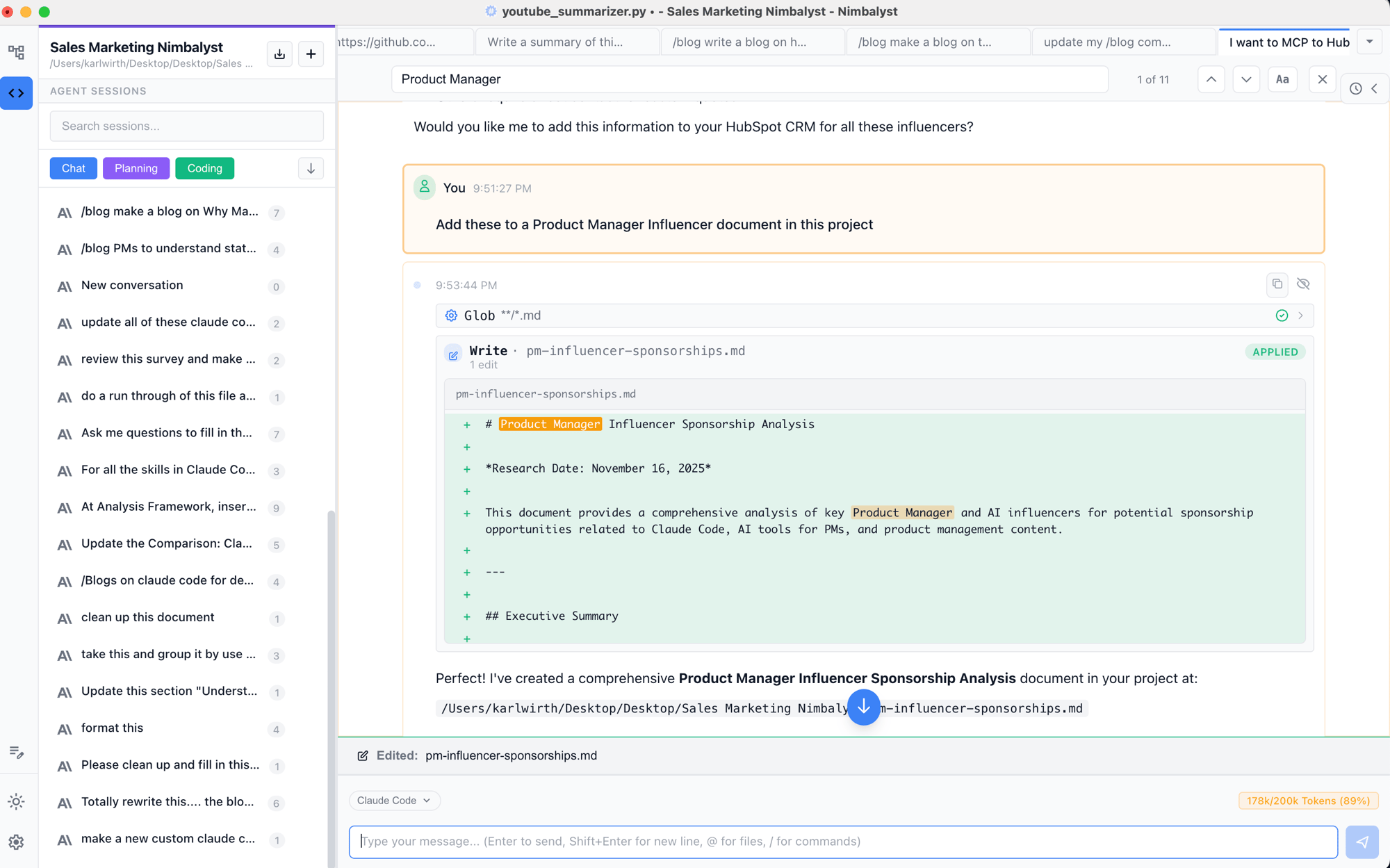The width and height of the screenshot is (1390, 868).
Task: Click the purple Planning filter button
Action: [136, 168]
